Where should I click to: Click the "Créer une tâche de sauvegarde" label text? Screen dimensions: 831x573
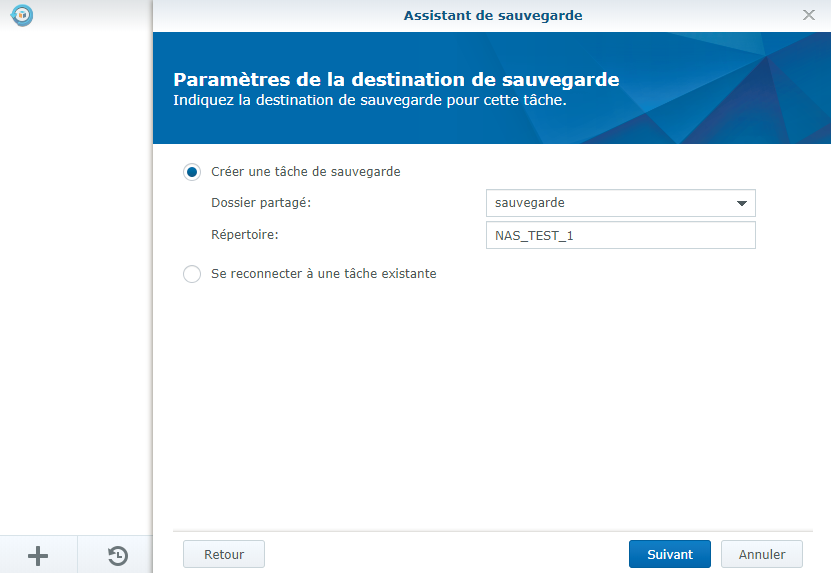click(305, 172)
